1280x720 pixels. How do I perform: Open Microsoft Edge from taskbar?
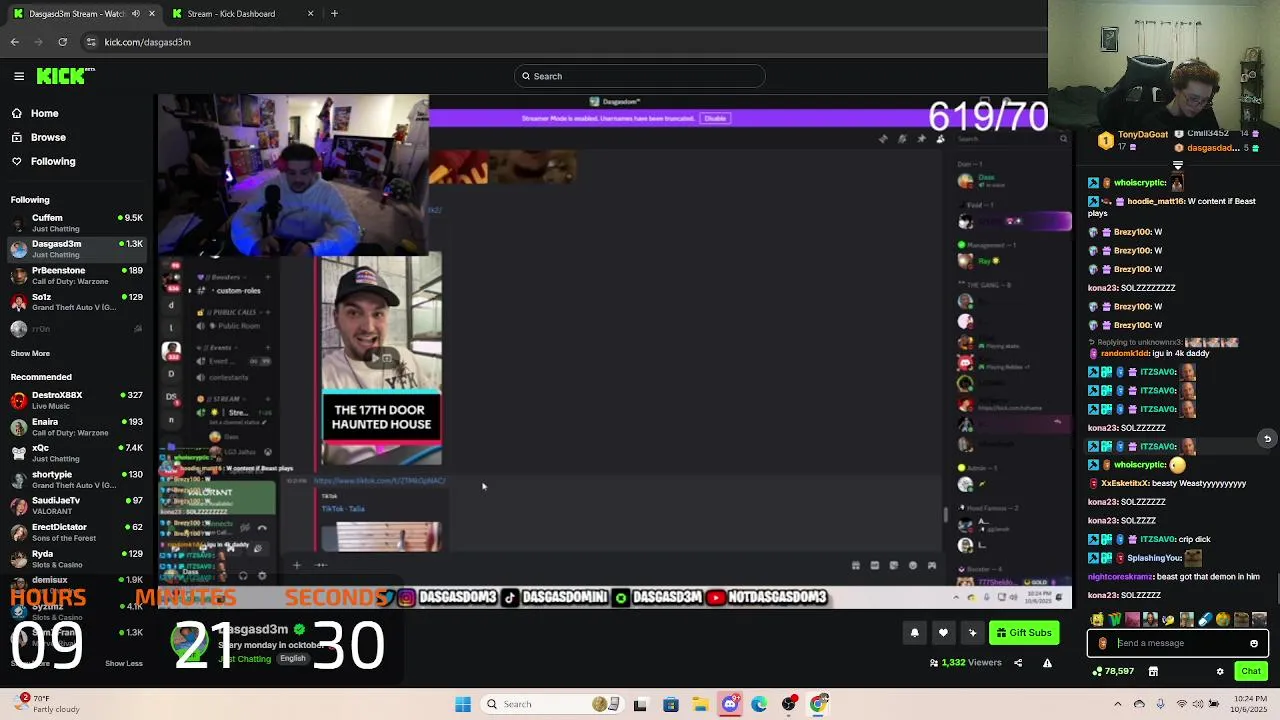click(759, 704)
